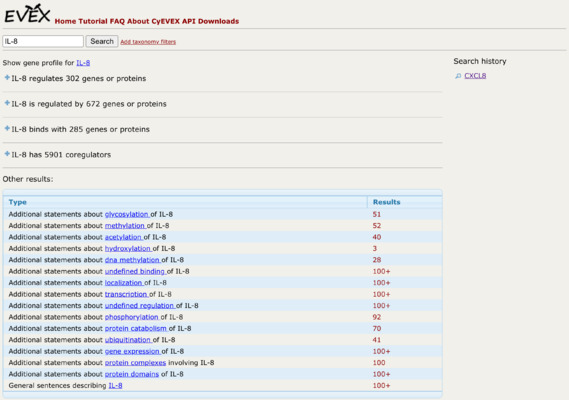This screenshot has width=569, height=400.
Task: Click the EVEX logo
Action: pyautogui.click(x=27, y=15)
